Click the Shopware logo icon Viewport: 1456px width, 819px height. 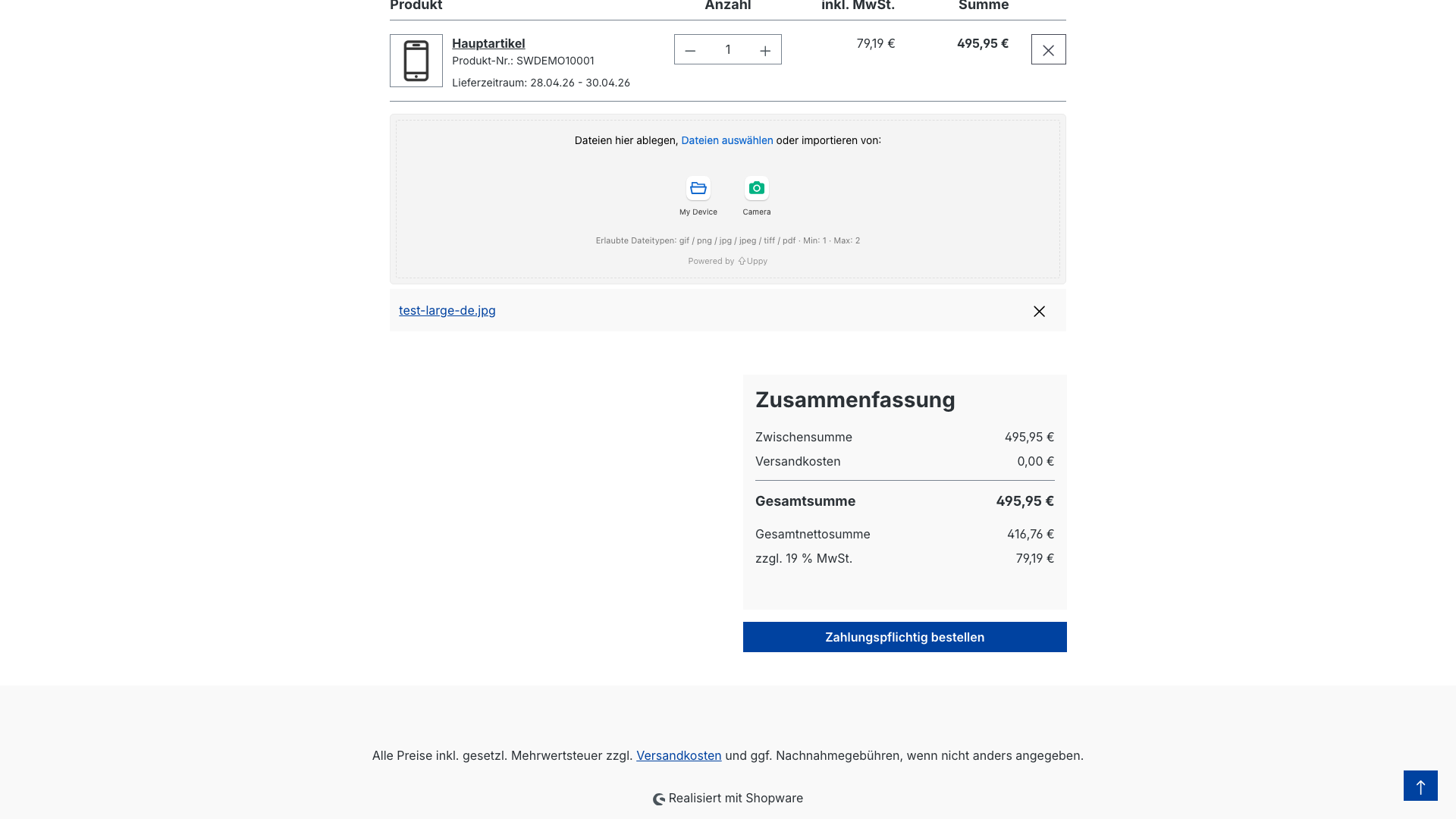pos(659,799)
